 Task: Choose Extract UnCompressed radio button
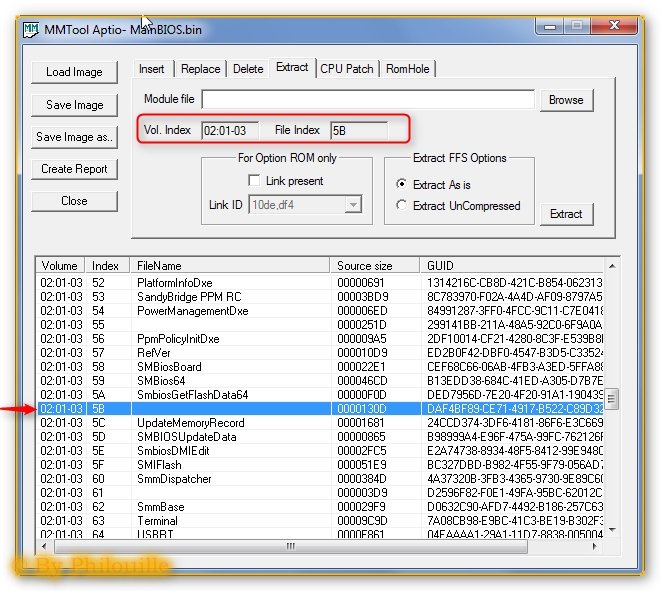(402, 205)
